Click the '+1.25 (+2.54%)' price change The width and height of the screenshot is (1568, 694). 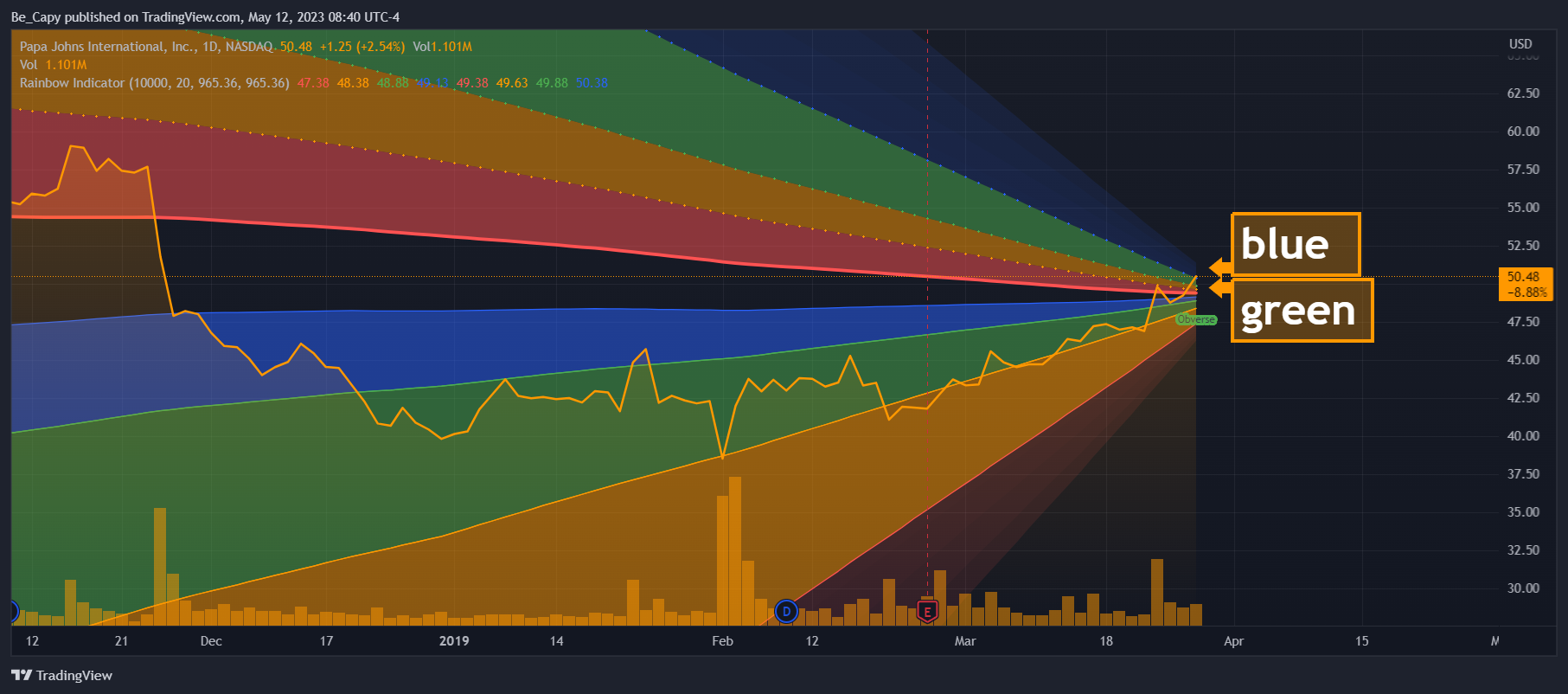tap(362, 47)
